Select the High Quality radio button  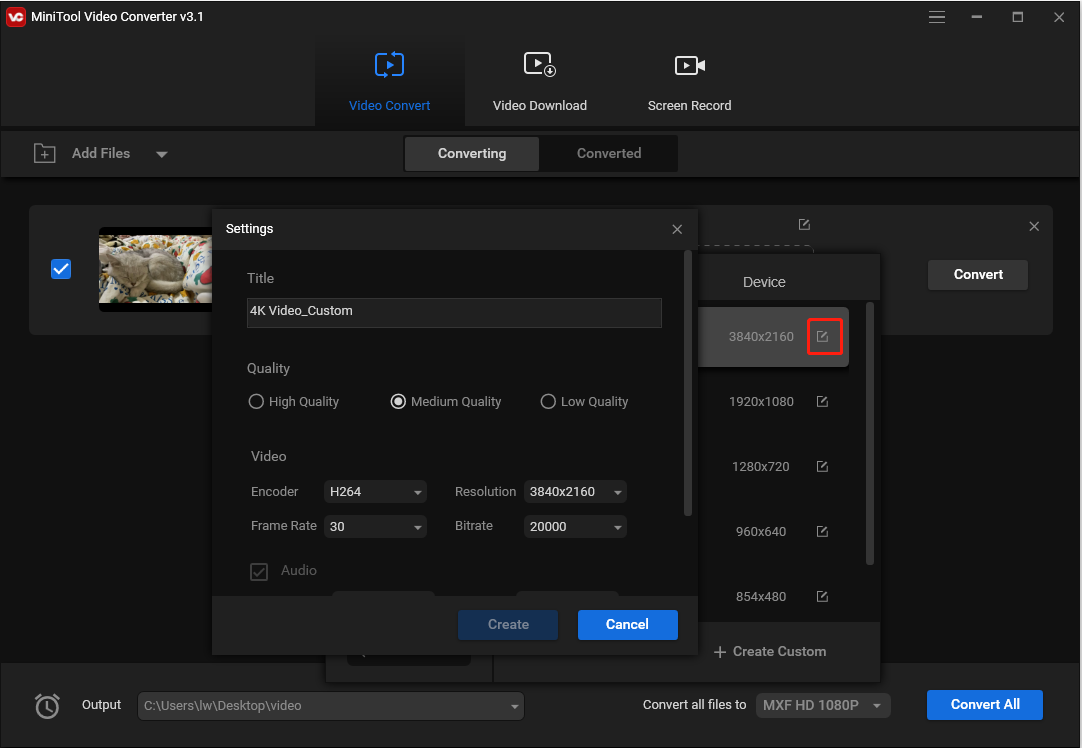[256, 401]
